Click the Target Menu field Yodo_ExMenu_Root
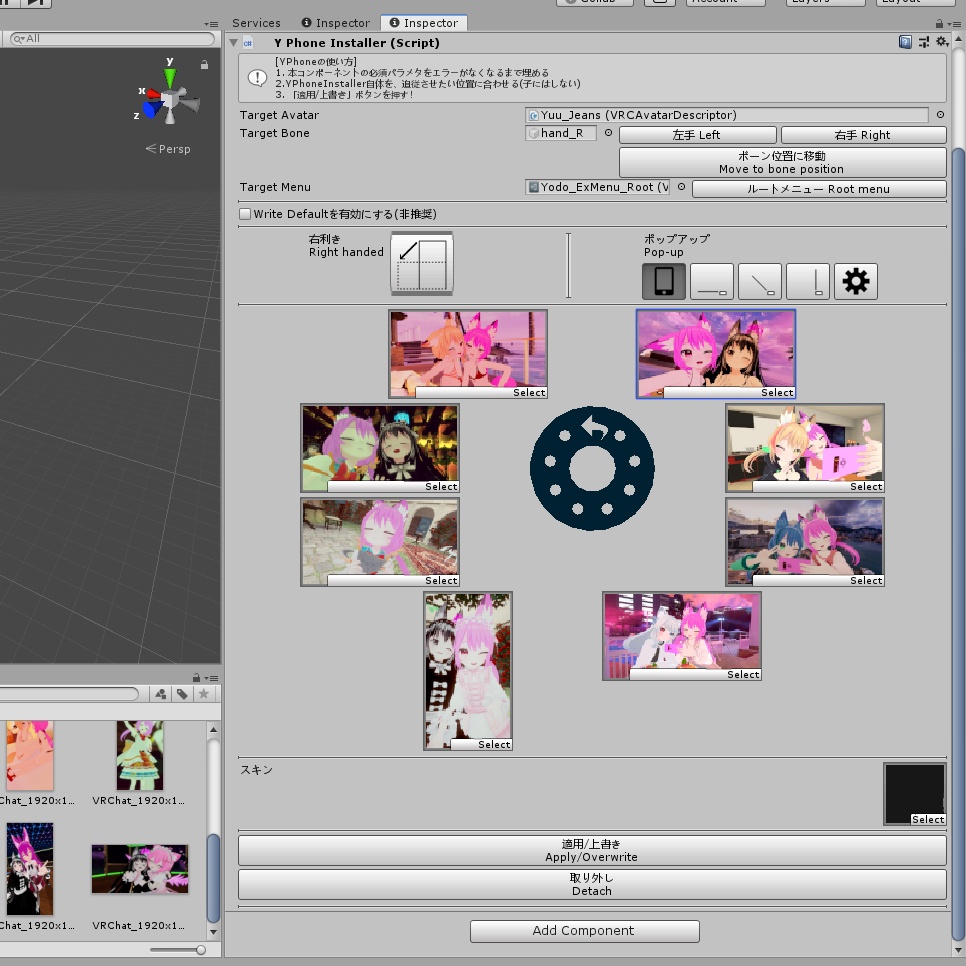Image resolution: width=966 pixels, height=966 pixels. point(598,187)
